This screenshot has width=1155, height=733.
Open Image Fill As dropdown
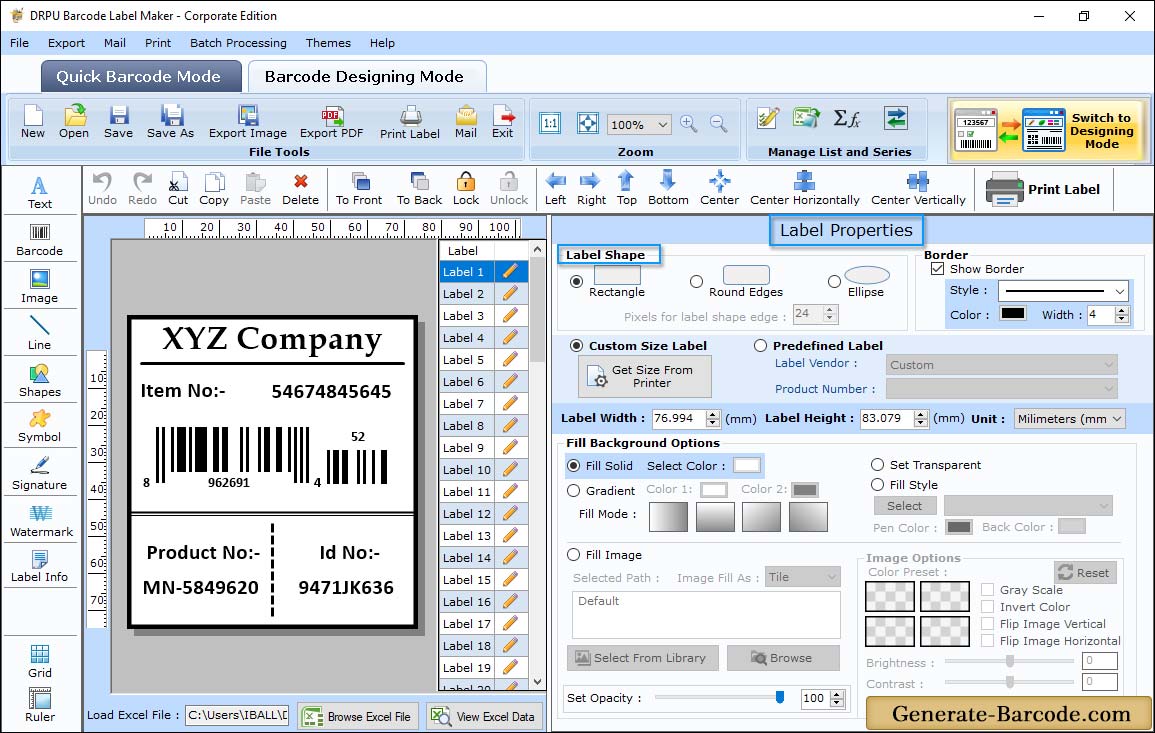pyautogui.click(x=803, y=577)
